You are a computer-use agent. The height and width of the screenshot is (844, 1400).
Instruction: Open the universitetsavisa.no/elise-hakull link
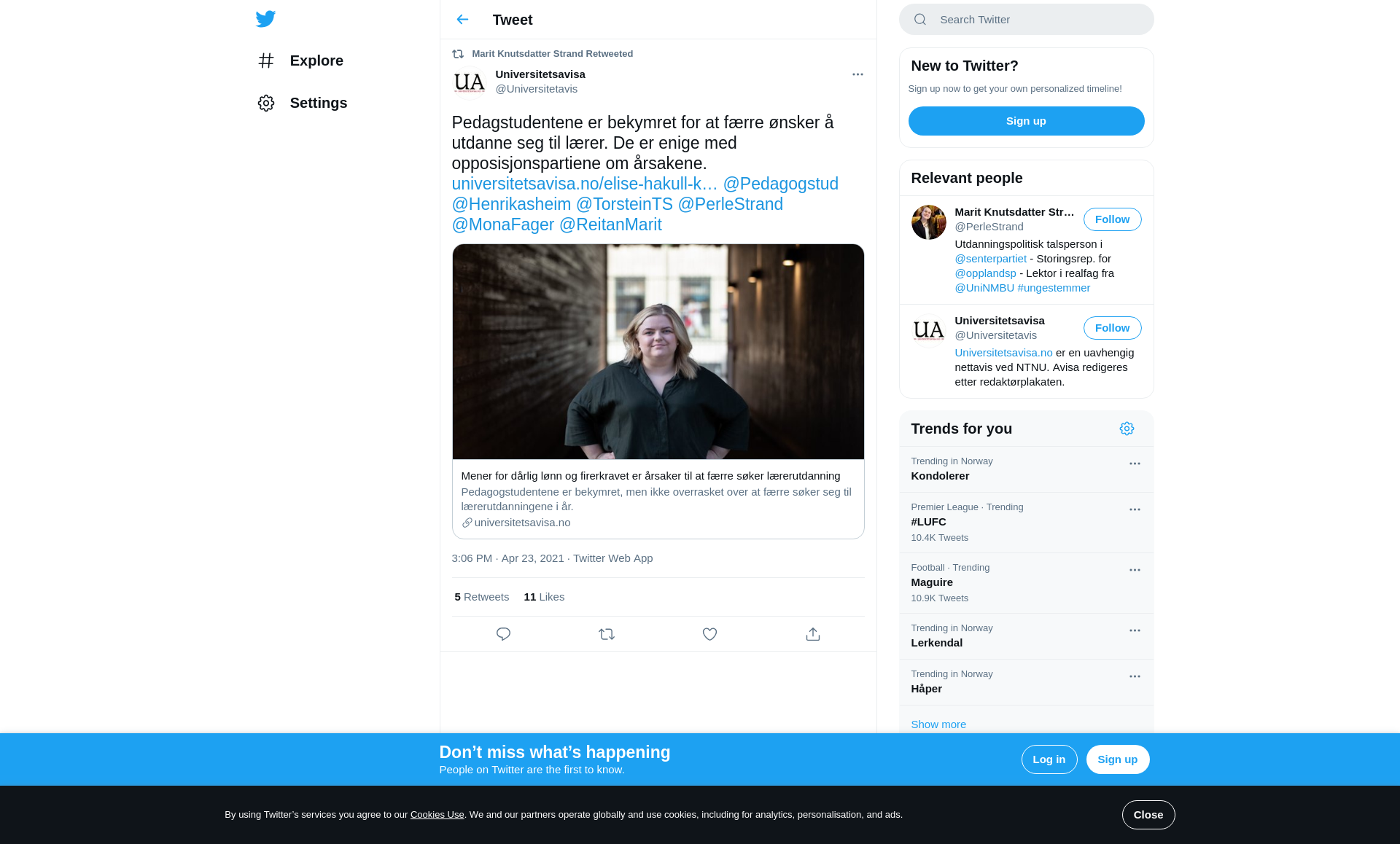point(584,184)
